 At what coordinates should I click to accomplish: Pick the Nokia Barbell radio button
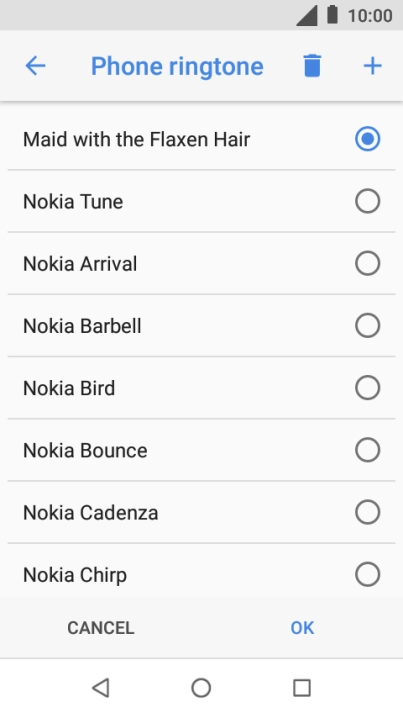[367, 326]
